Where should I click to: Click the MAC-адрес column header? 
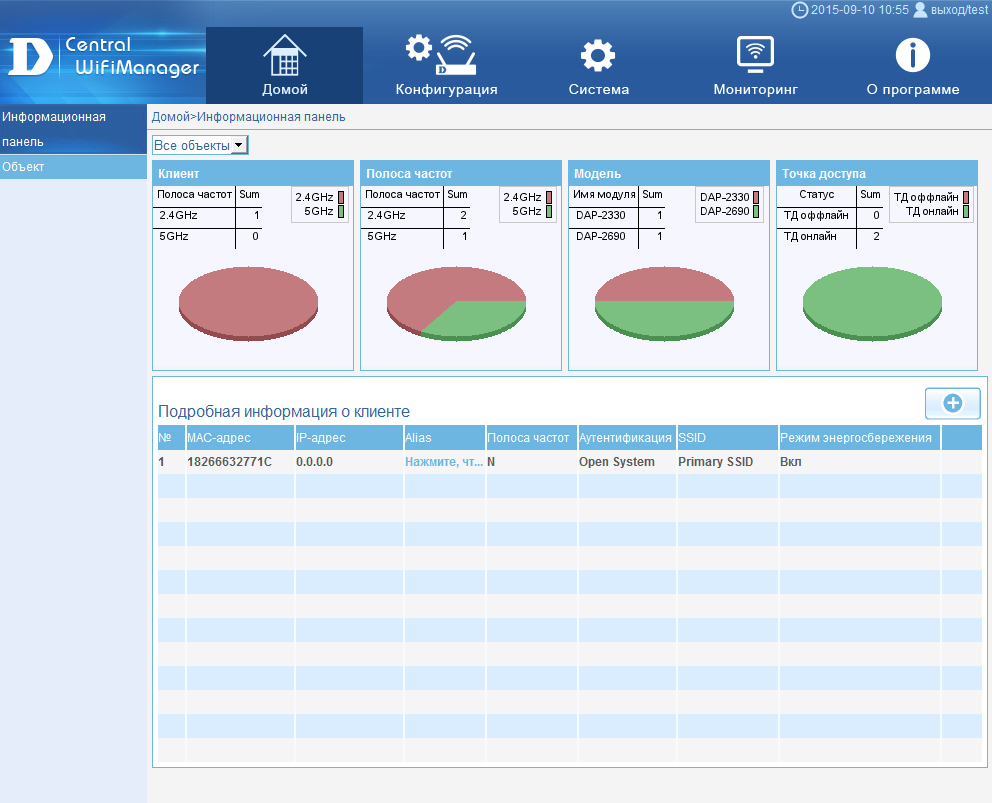(x=219, y=438)
